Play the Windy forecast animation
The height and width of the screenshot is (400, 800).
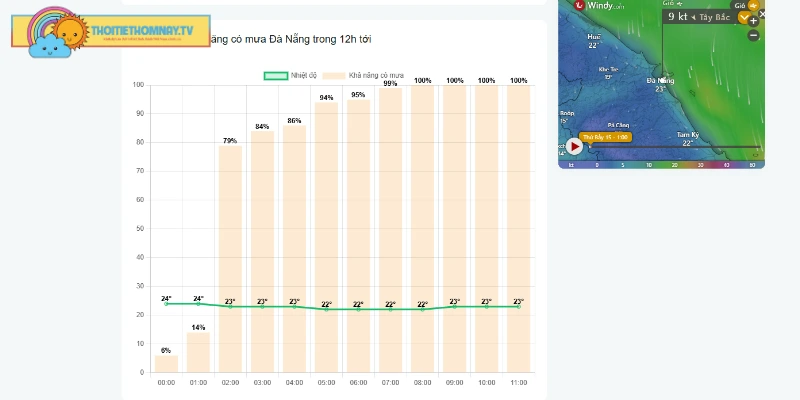point(574,146)
